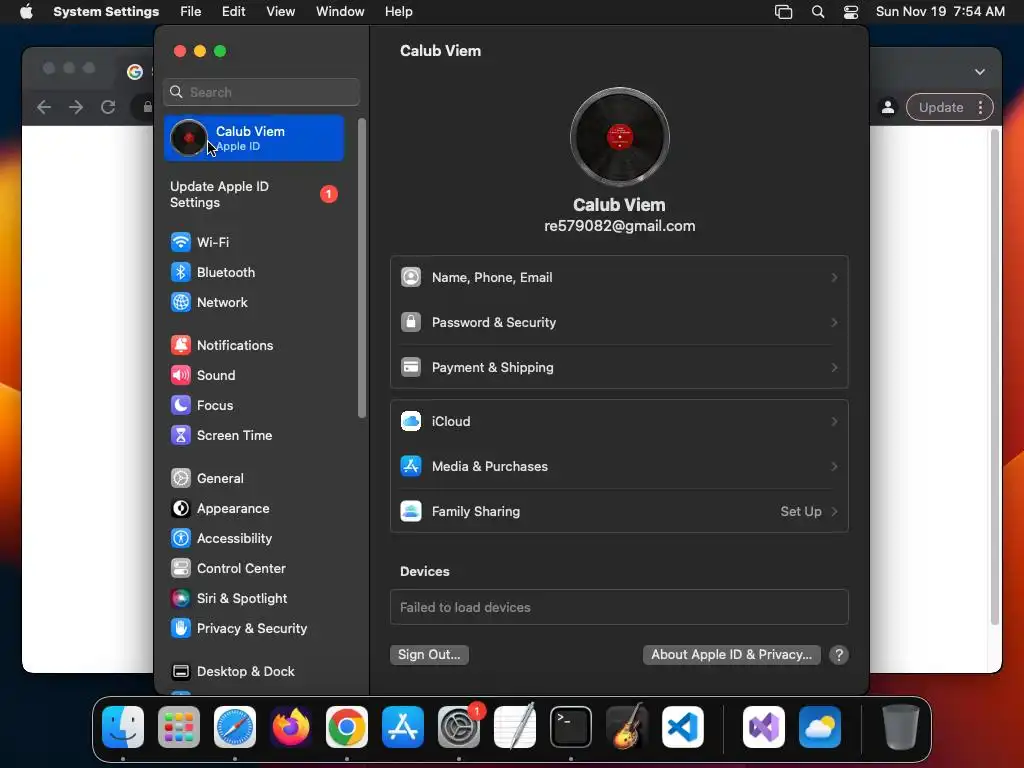Viewport: 1024px width, 768px height.
Task: Launch Safari from the Dock
Action: [x=235, y=727]
